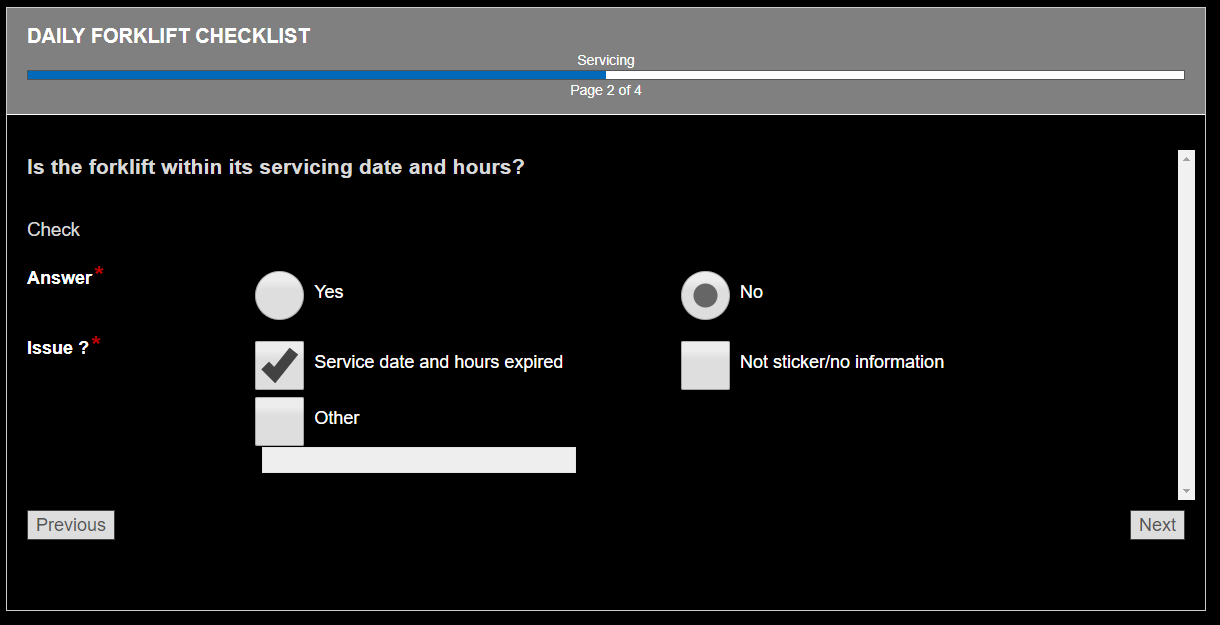Click the white unfilled part of progress bar
Image resolution: width=1220 pixels, height=625 pixels.
click(x=894, y=75)
